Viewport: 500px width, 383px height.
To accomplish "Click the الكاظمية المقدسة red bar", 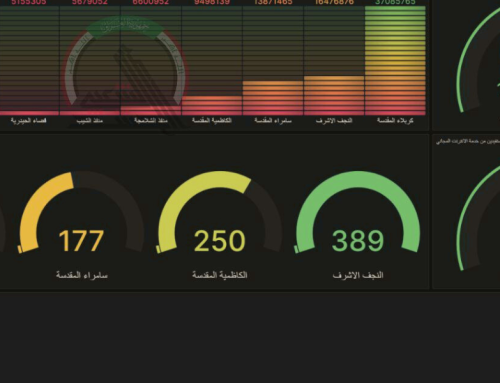I will pos(212,106).
